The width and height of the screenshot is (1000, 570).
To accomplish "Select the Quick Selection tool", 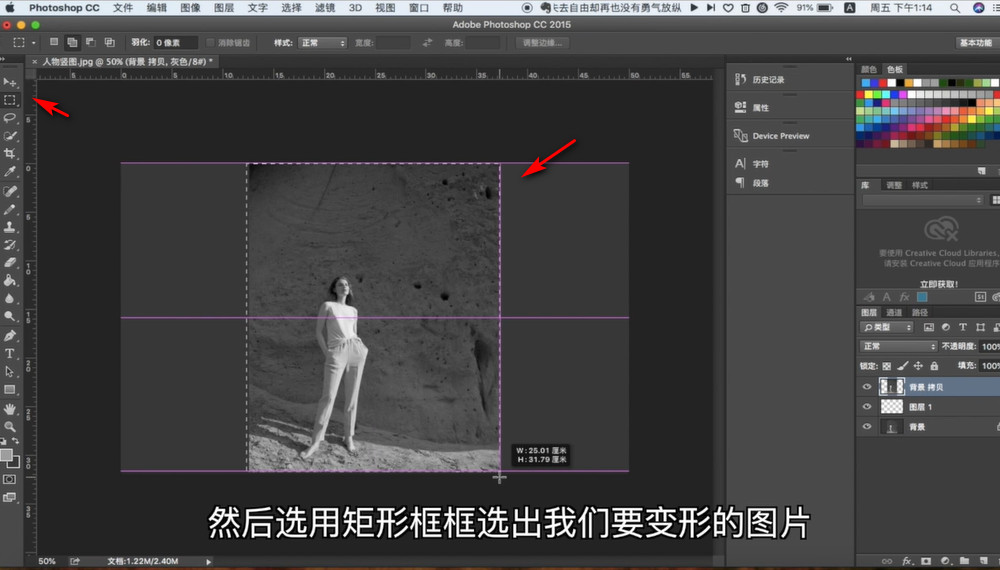I will coord(10,136).
